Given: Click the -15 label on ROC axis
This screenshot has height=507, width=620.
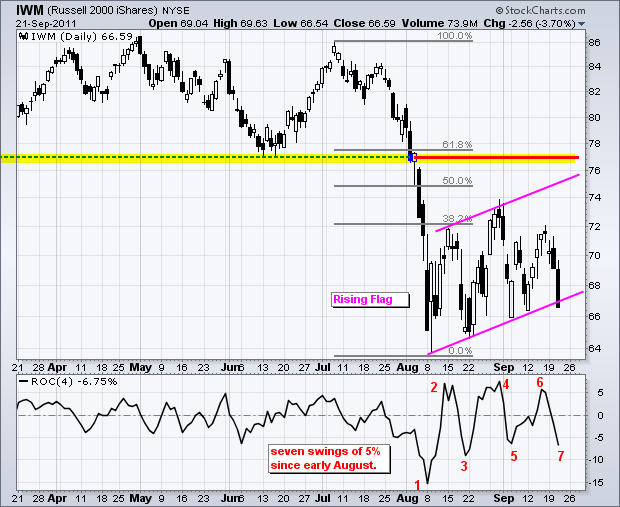Looking at the screenshot, I should coord(595,483).
